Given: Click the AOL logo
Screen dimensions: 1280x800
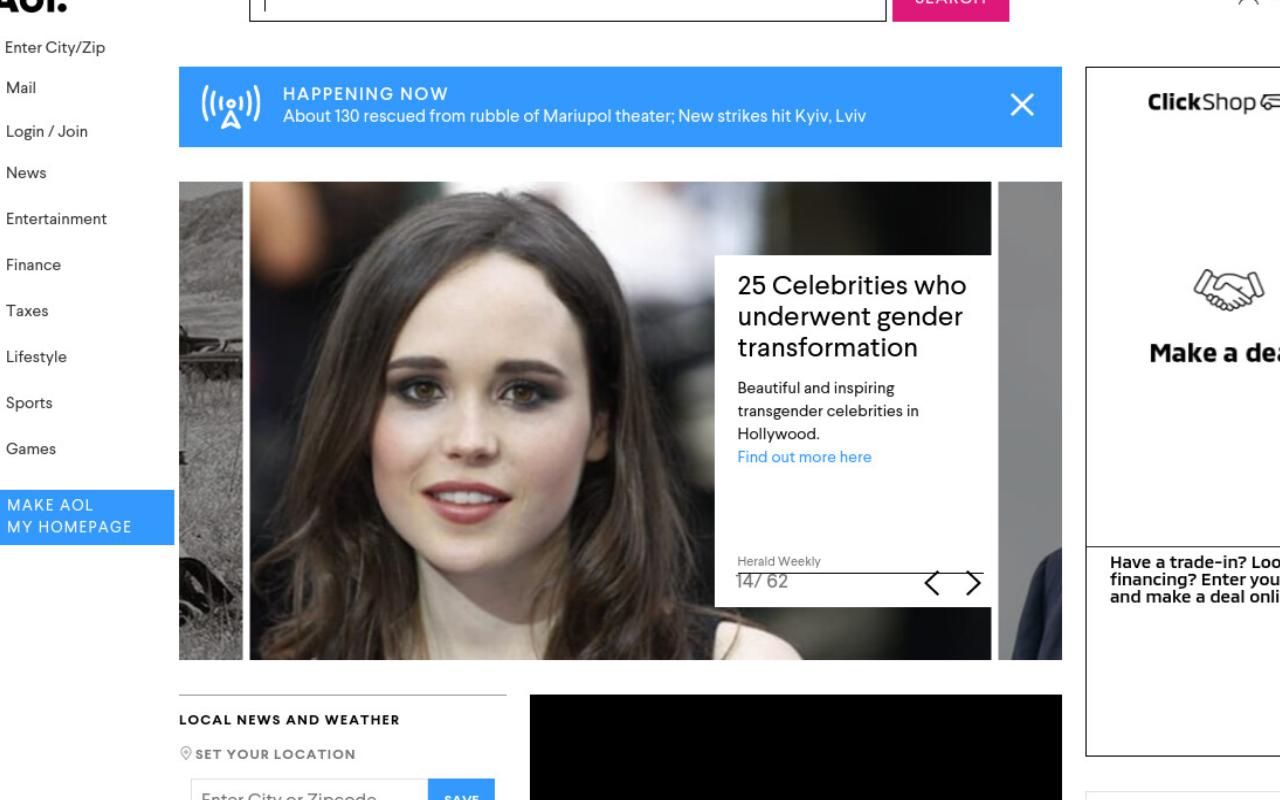Looking at the screenshot, I should 32,5.
